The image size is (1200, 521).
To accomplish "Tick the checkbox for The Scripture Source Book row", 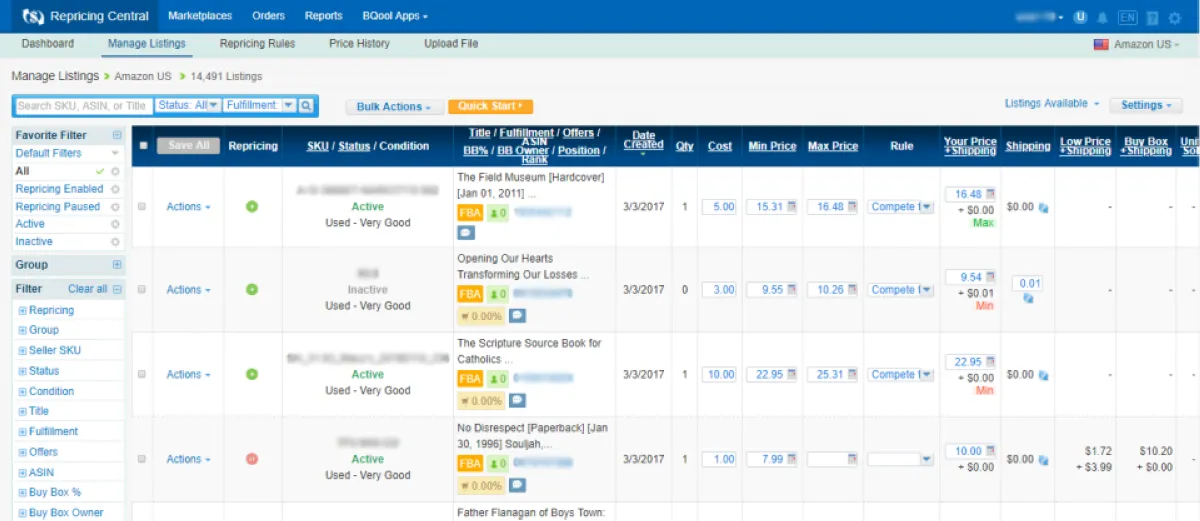I will (142, 374).
